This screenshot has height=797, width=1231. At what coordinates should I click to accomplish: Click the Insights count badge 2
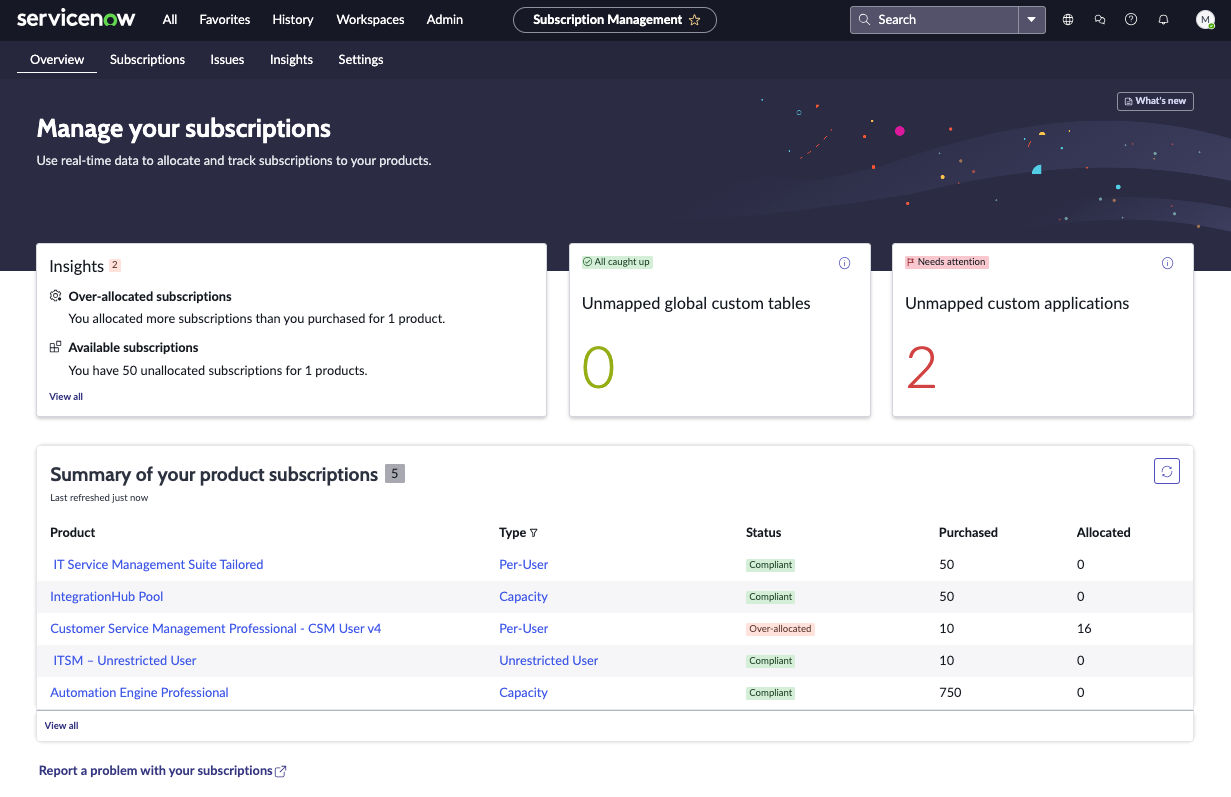click(x=115, y=265)
